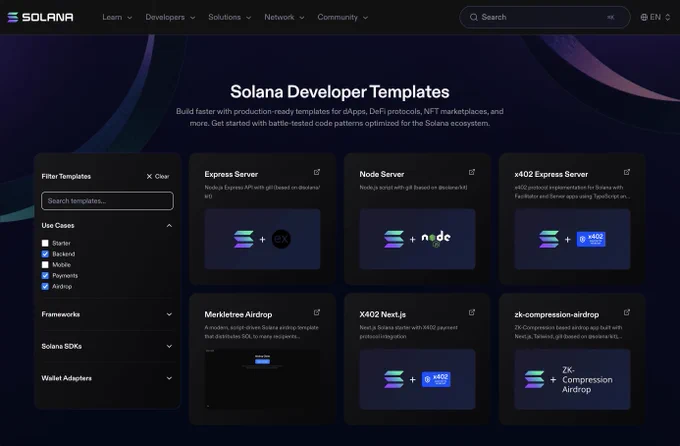The width and height of the screenshot is (680, 446).
Task: Click the Express Server preview thumbnail
Action: point(262,239)
